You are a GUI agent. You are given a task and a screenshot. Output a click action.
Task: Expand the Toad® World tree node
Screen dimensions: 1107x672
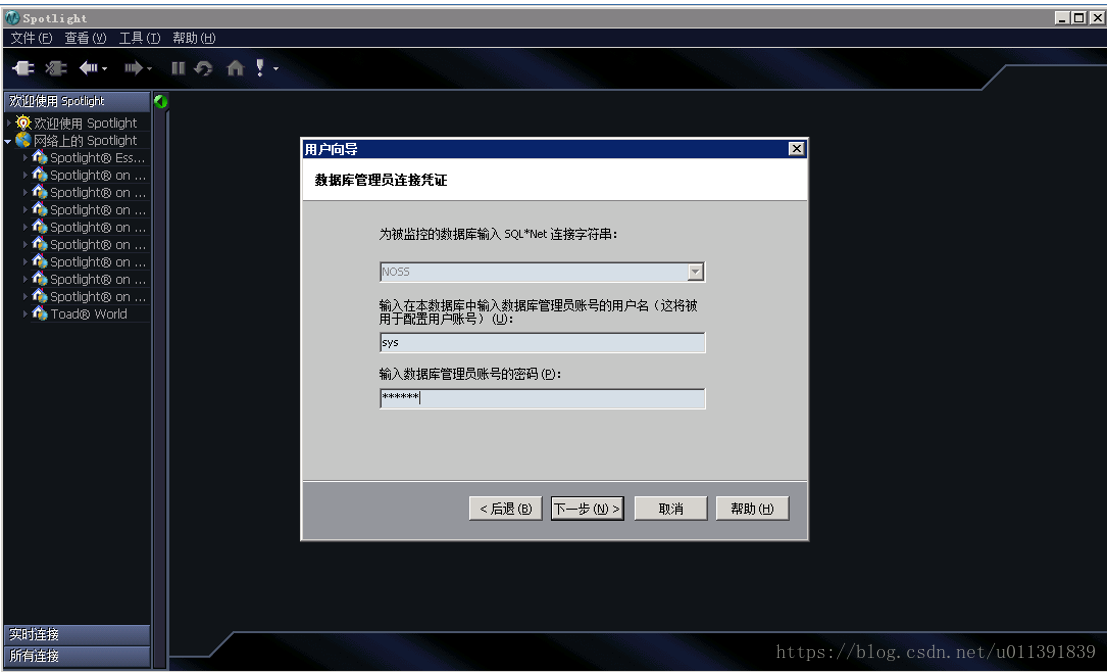(x=25, y=313)
